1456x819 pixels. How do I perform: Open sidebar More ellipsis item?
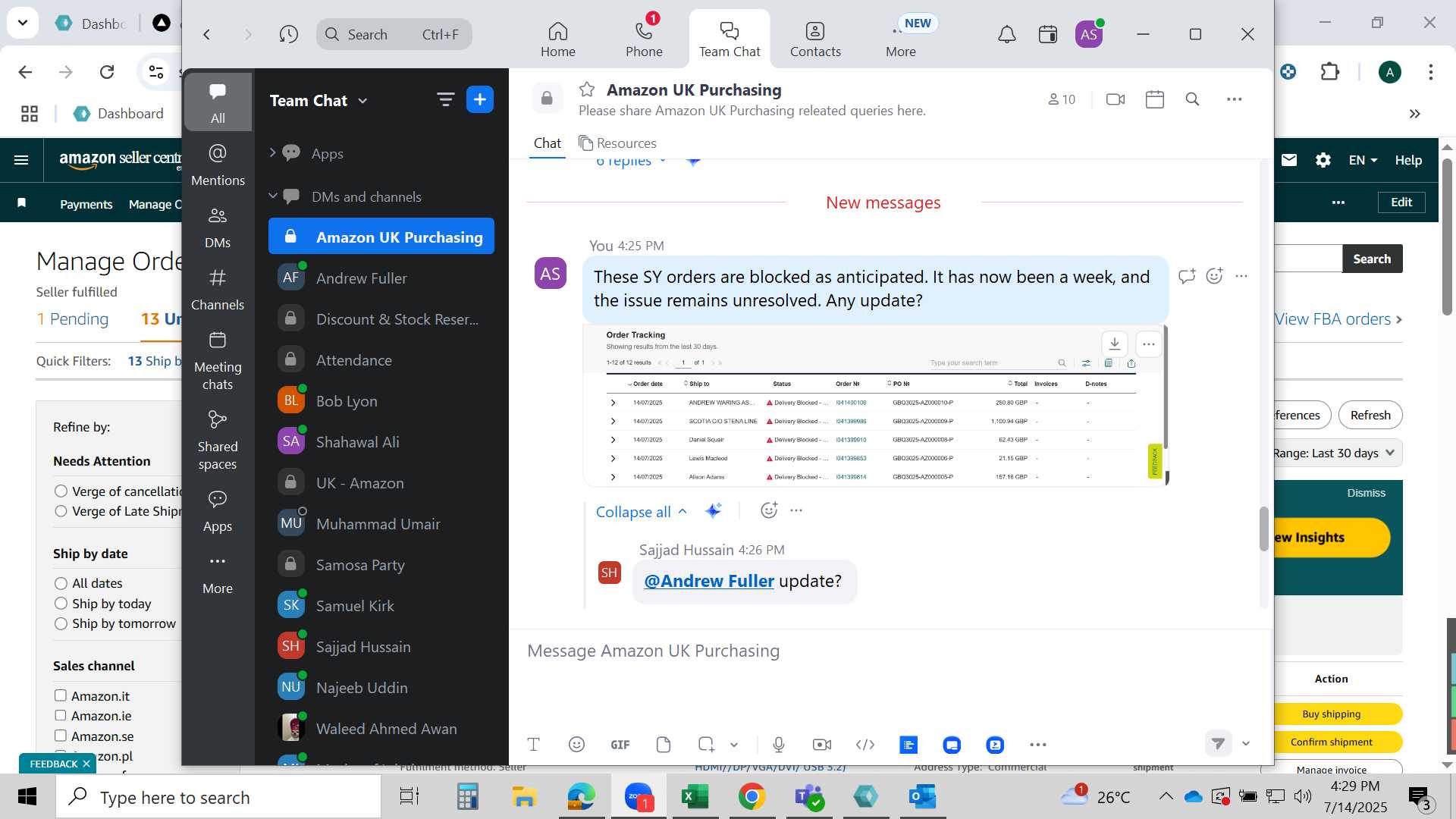[218, 574]
